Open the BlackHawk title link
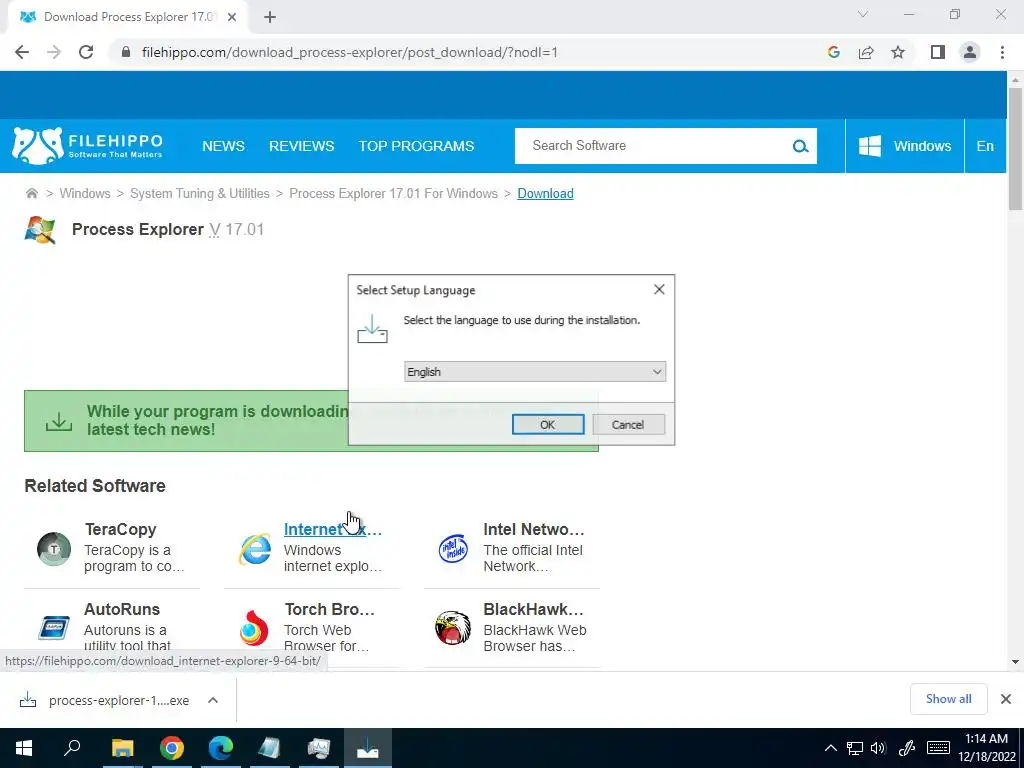This screenshot has width=1024, height=768. coord(534,609)
